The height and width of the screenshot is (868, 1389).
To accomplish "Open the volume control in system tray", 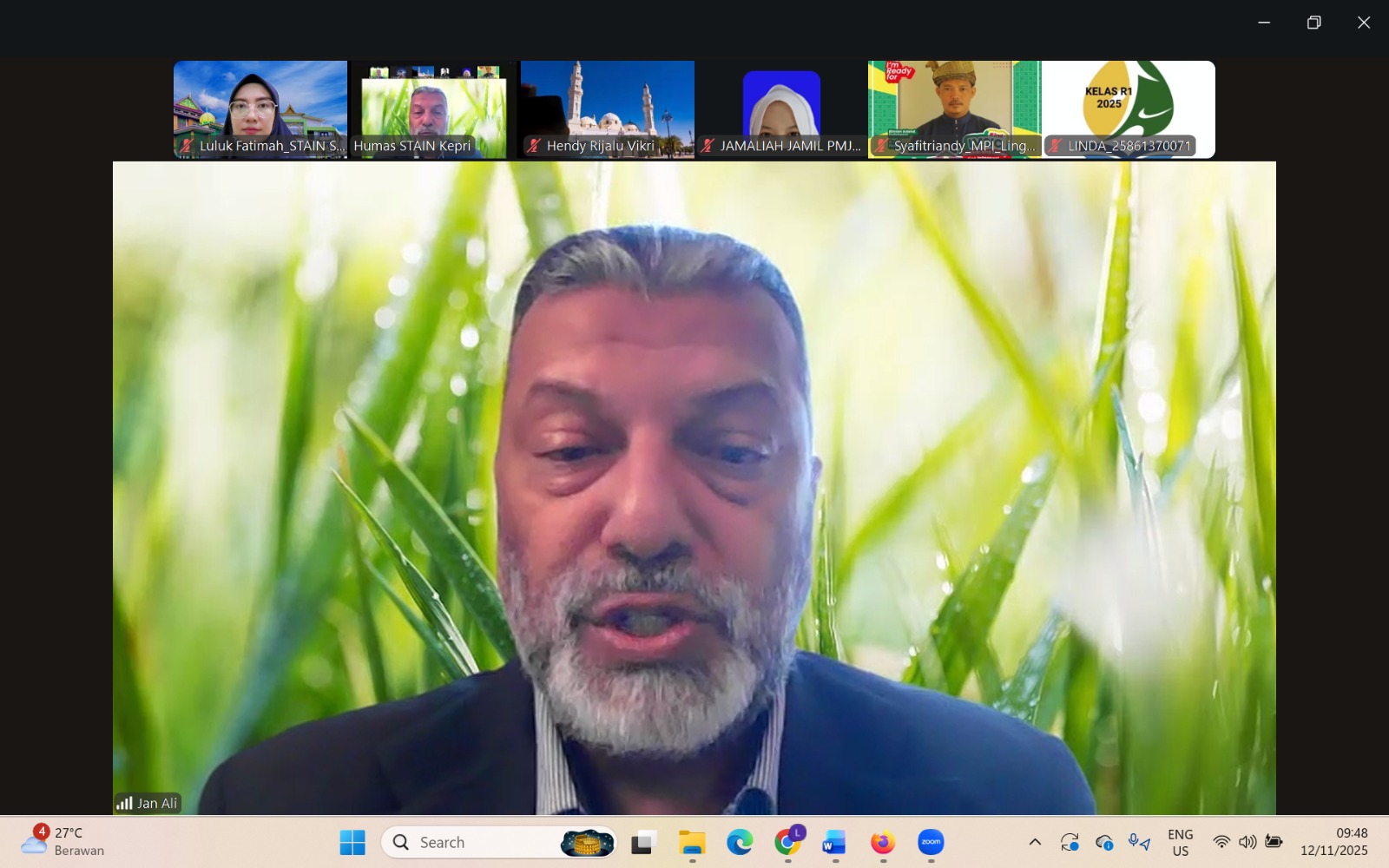I will 1247,842.
